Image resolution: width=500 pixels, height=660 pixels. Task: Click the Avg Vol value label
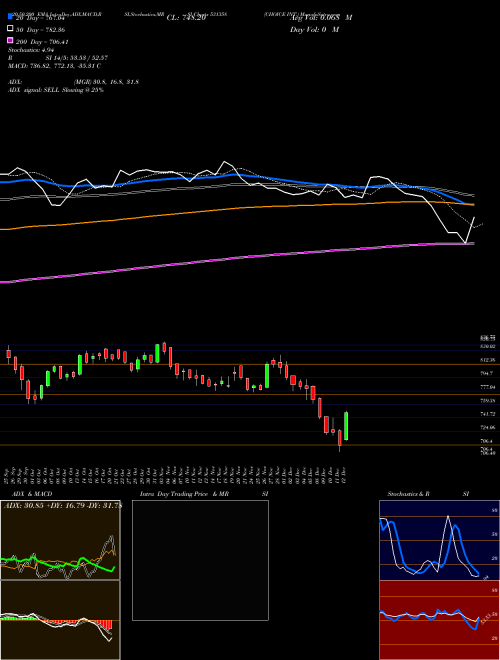click(x=321, y=18)
